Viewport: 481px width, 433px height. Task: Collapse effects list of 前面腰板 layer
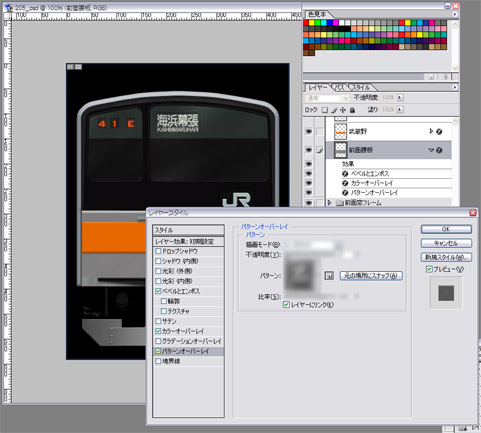431,150
